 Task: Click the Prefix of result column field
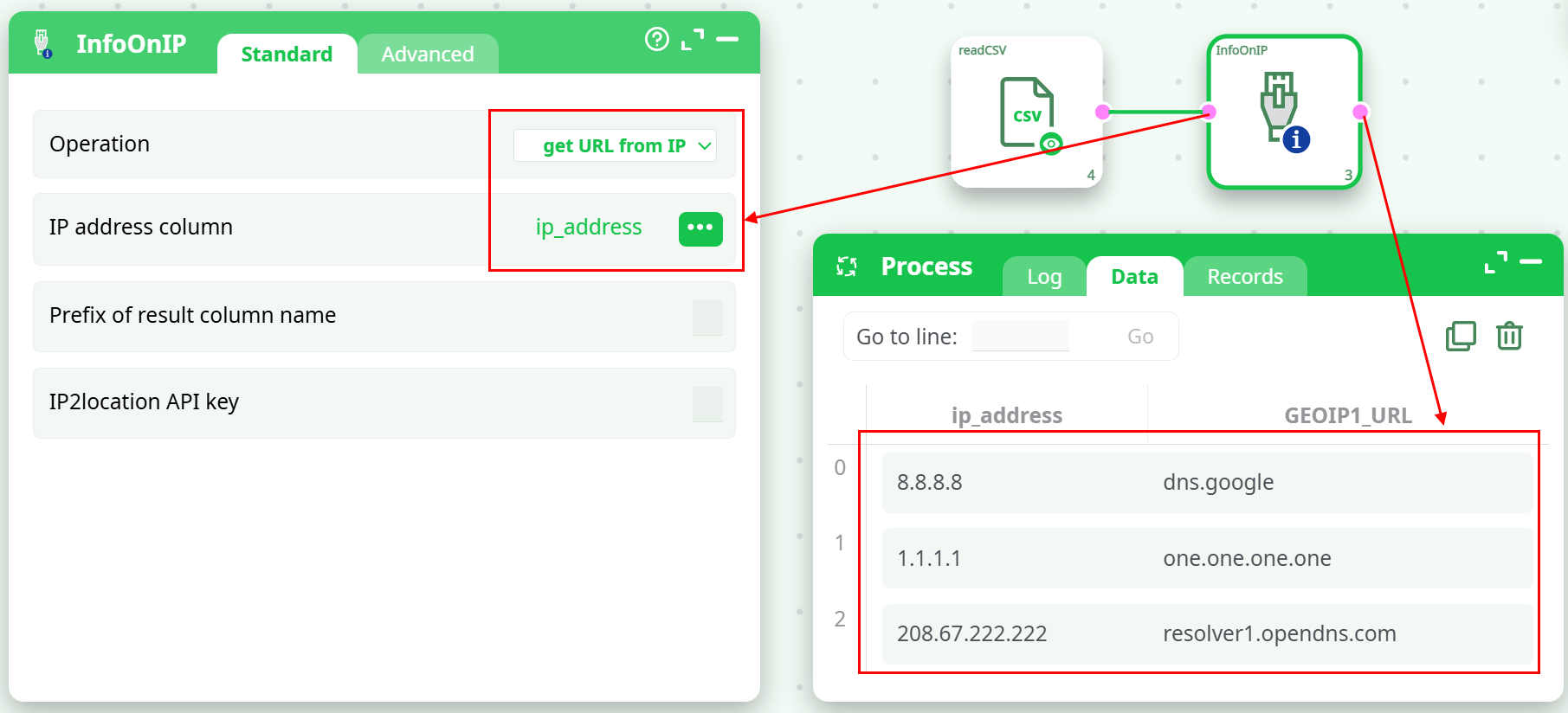(707, 318)
